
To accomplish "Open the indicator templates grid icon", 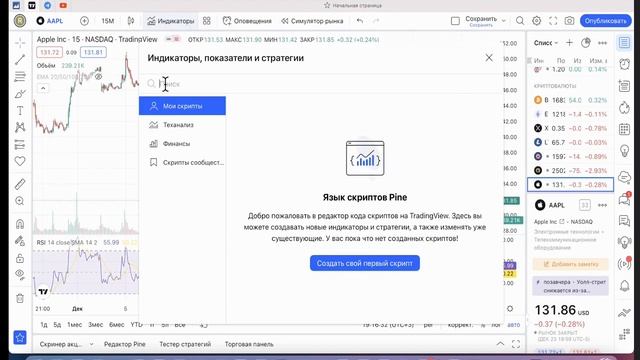I will click(x=207, y=21).
